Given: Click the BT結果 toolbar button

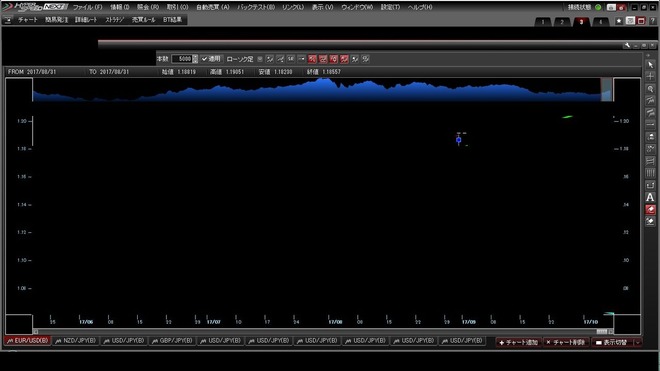Looking at the screenshot, I should [172, 20].
